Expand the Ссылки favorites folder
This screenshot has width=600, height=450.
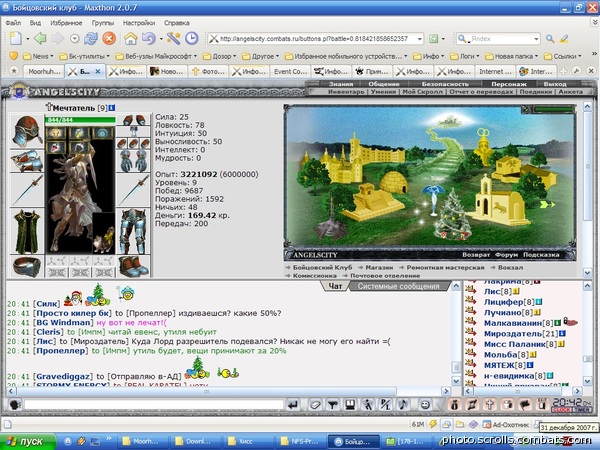[x=563, y=56]
